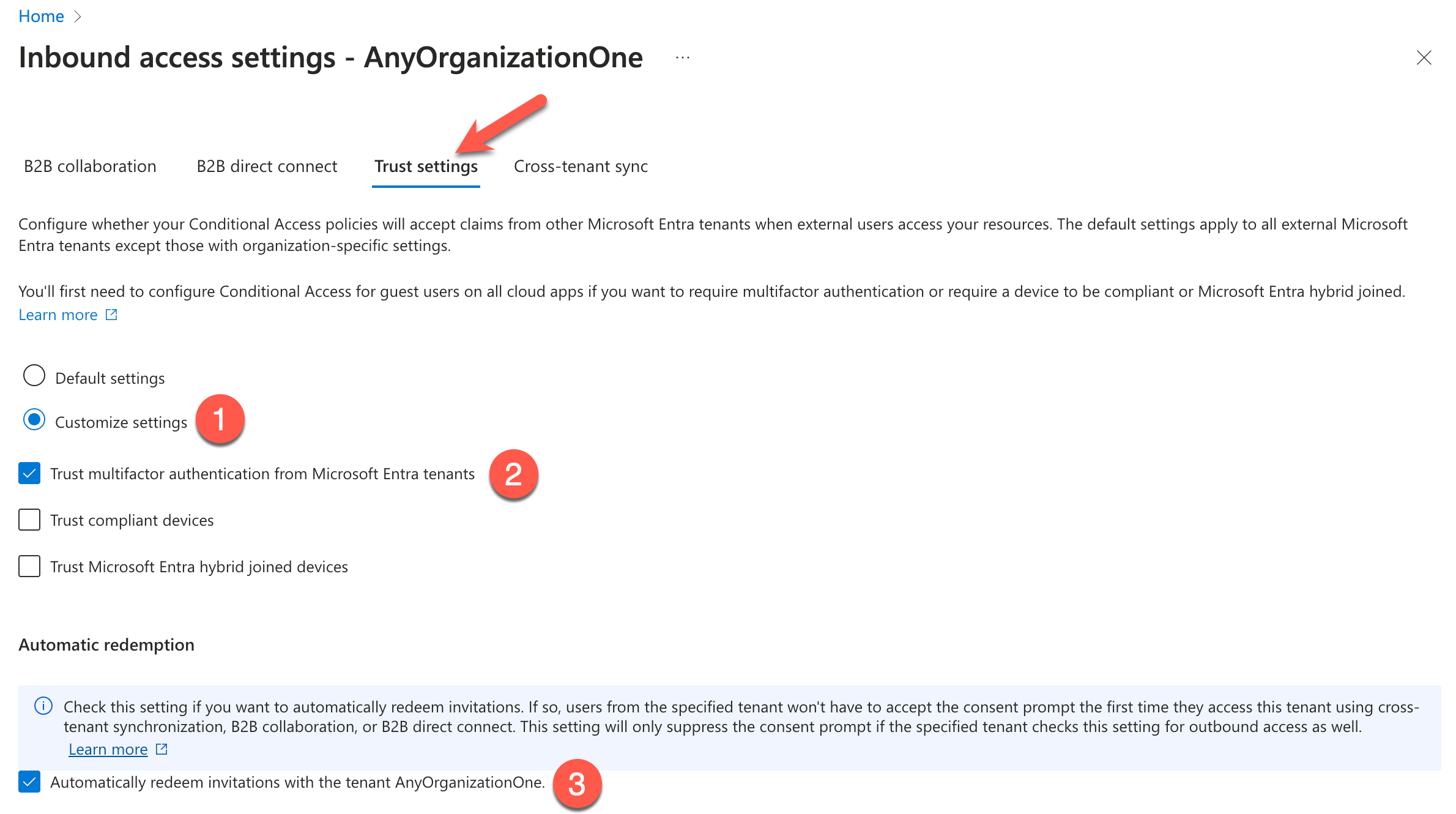
Task: Click the Home breadcrumb navigation link
Action: [40, 15]
